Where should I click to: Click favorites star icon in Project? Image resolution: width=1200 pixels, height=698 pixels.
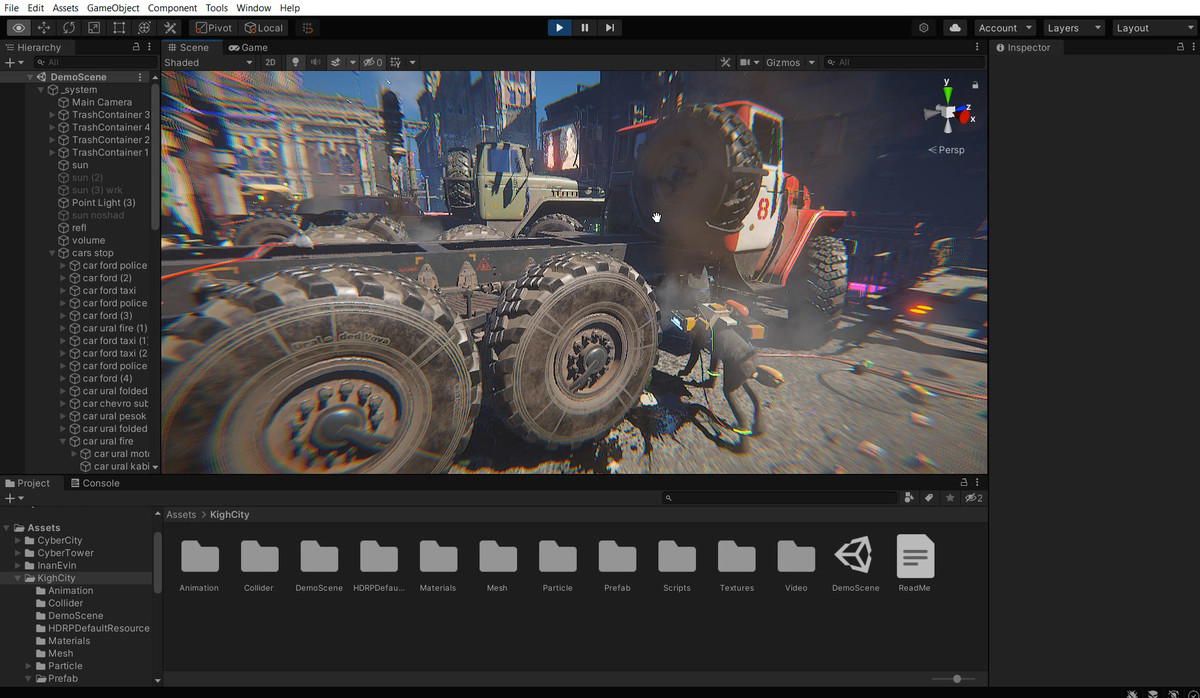point(950,497)
